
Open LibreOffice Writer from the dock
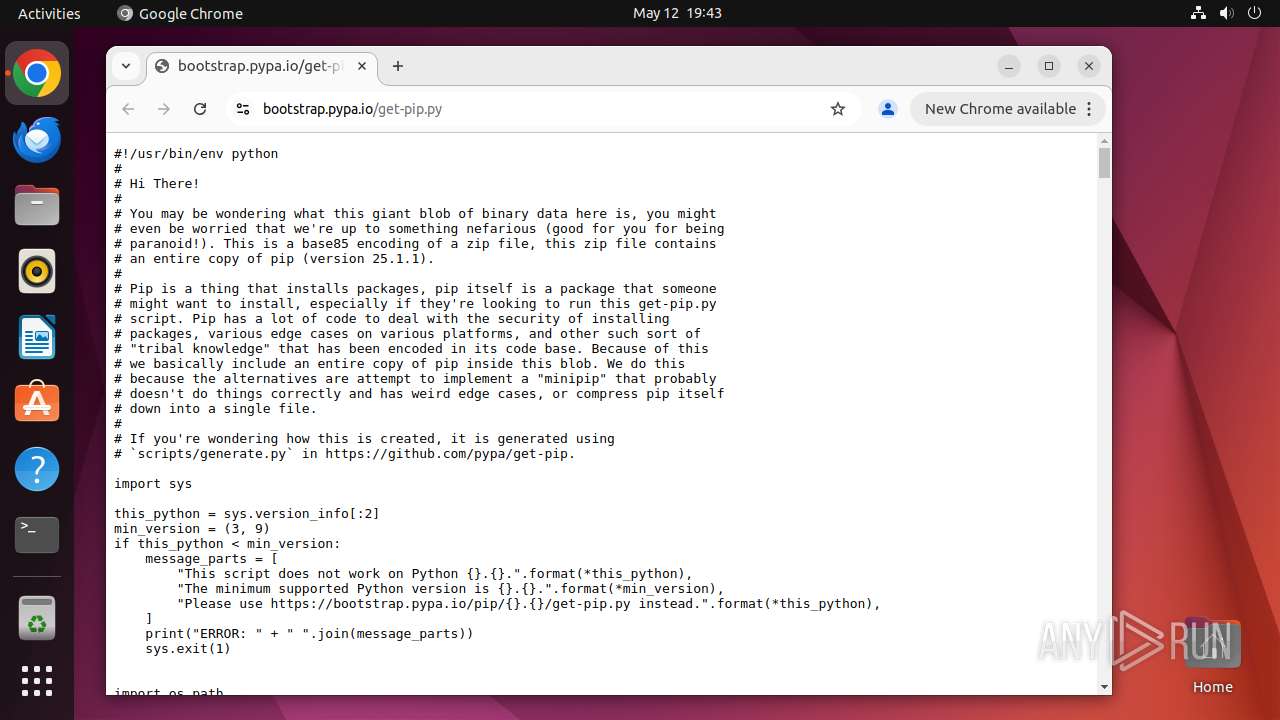tap(37, 337)
